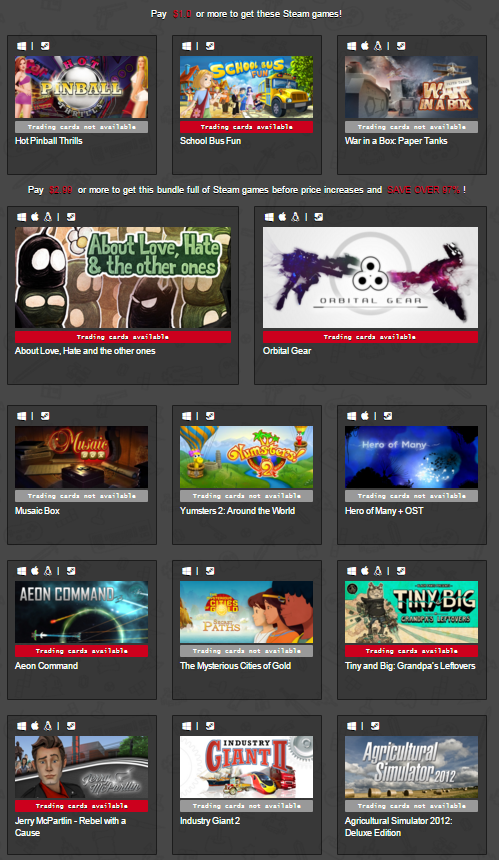Click the Steam icon on Hot Pinball Thrills card
499x860 pixels.
click(x=45, y=46)
